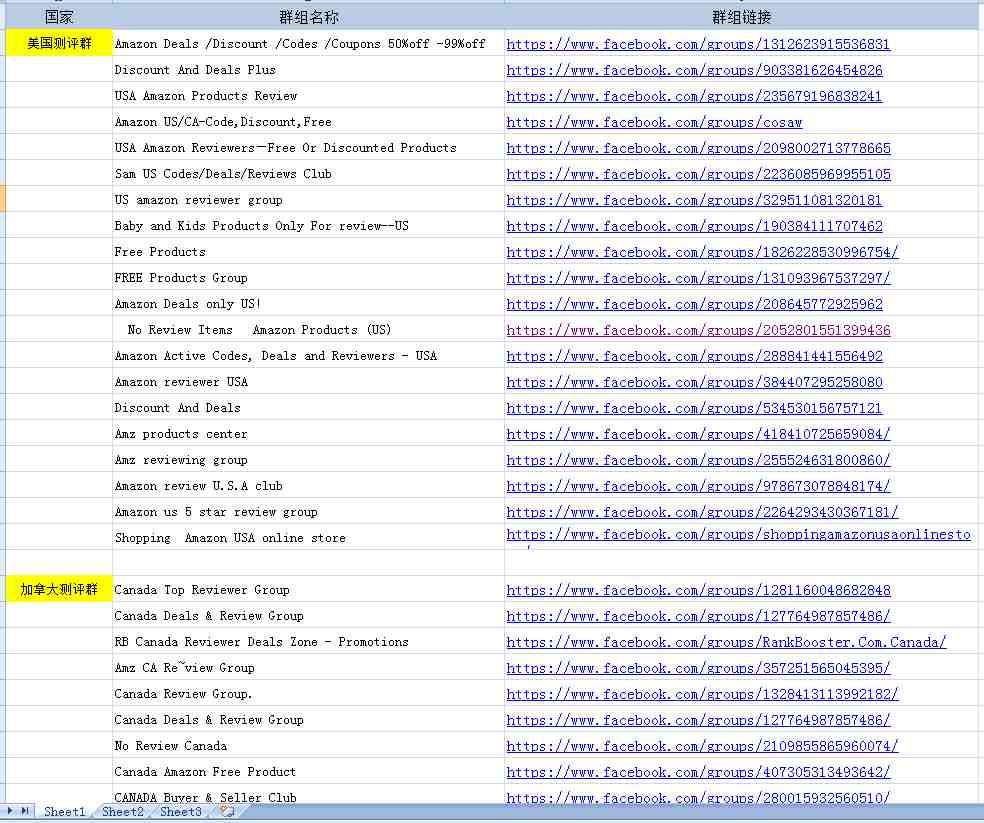Viewport: 984px width, 823px height.
Task: Open the RankBooster.Com.Canada Facebook link
Action: coord(726,643)
